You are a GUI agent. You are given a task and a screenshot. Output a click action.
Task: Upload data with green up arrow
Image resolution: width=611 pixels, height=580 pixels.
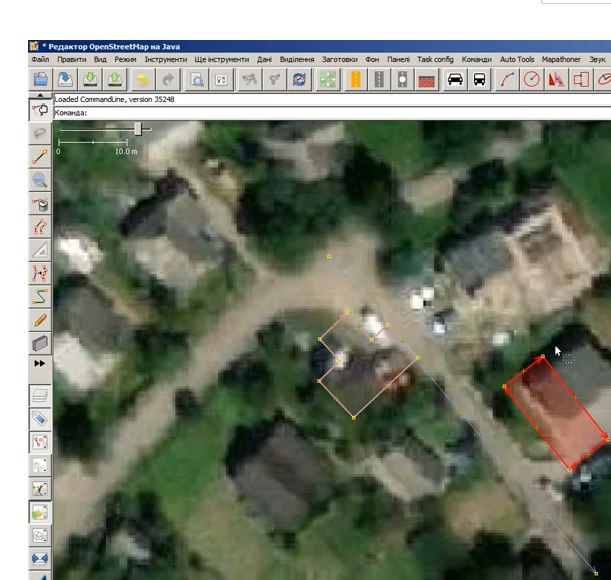[x=115, y=80]
